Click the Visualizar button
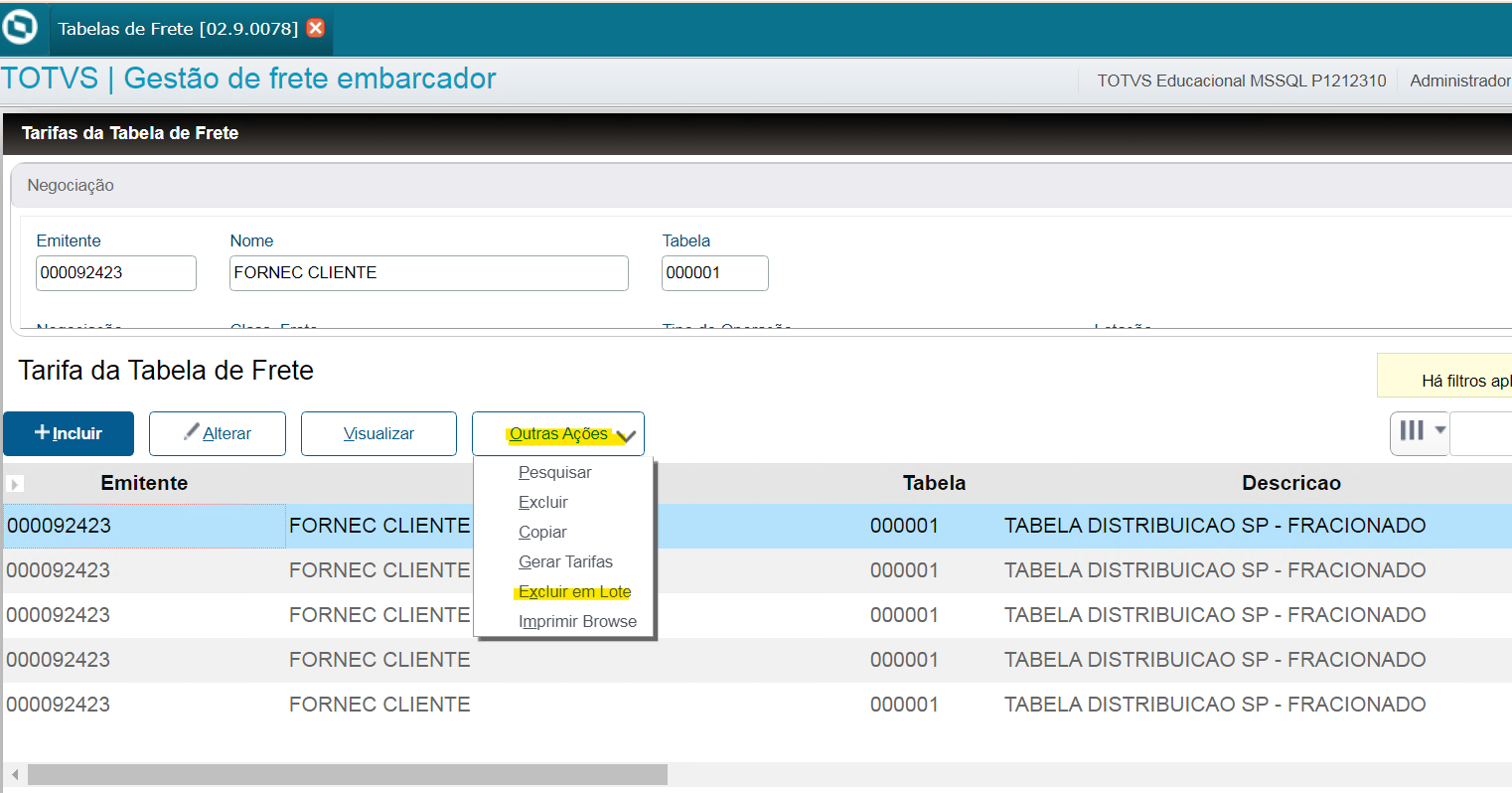1512x793 pixels. pyautogui.click(x=378, y=433)
